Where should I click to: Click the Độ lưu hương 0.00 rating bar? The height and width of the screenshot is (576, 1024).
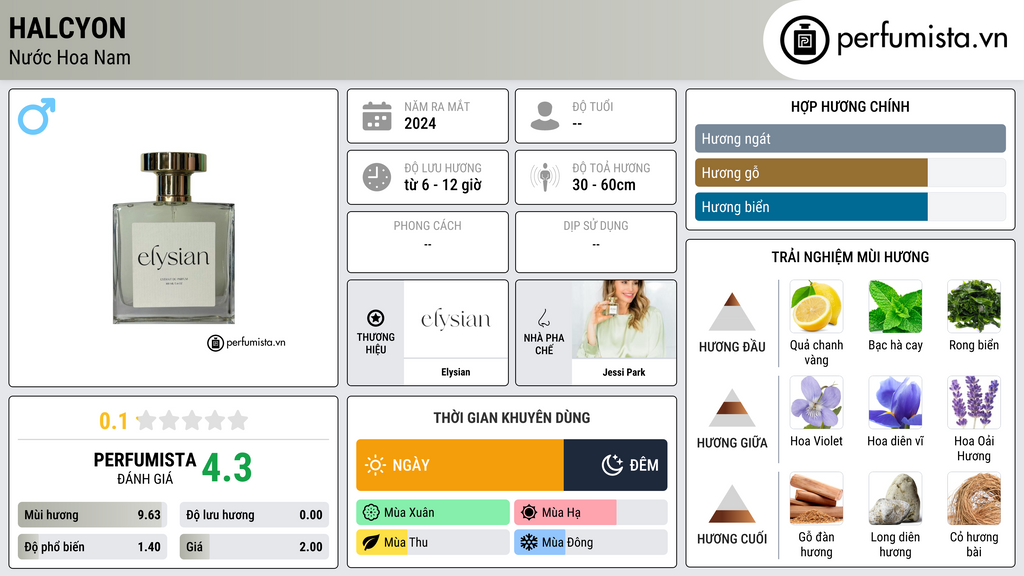[x=254, y=515]
